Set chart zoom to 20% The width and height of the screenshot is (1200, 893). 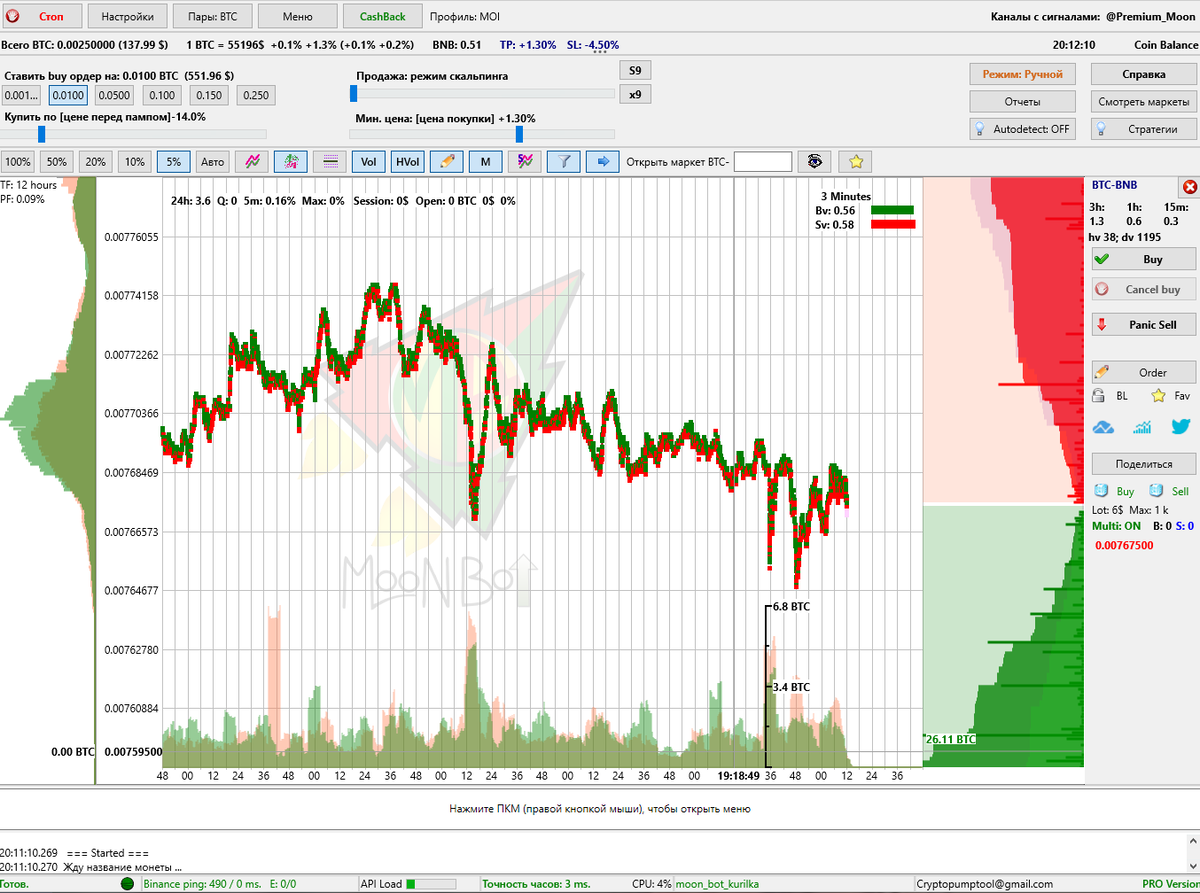point(96,161)
